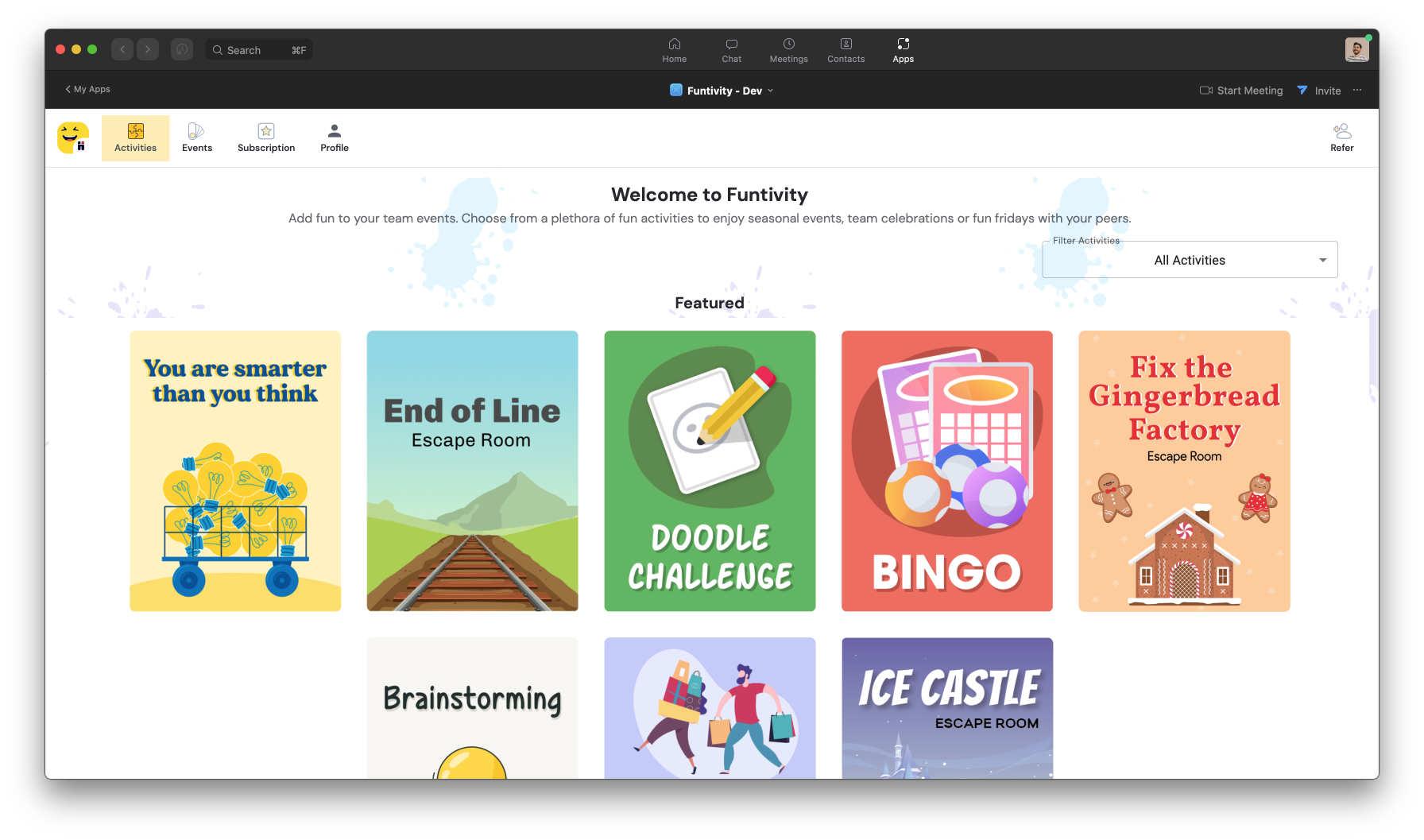
Task: Click the search magnifier icon
Action: coord(217,49)
